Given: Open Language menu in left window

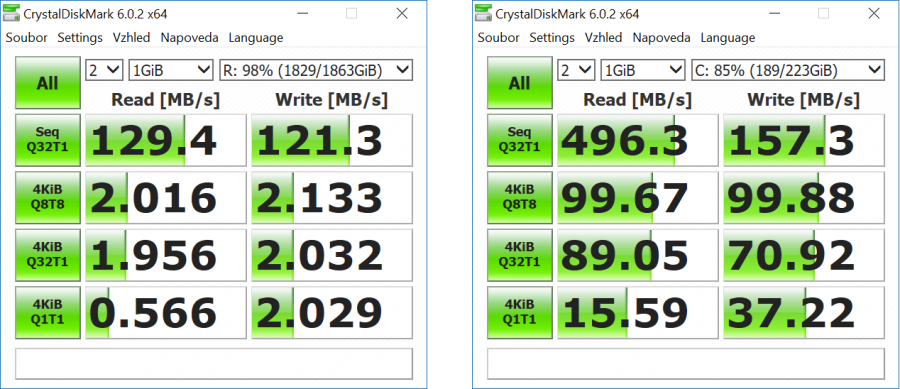Looking at the screenshot, I should pyautogui.click(x=256, y=38).
